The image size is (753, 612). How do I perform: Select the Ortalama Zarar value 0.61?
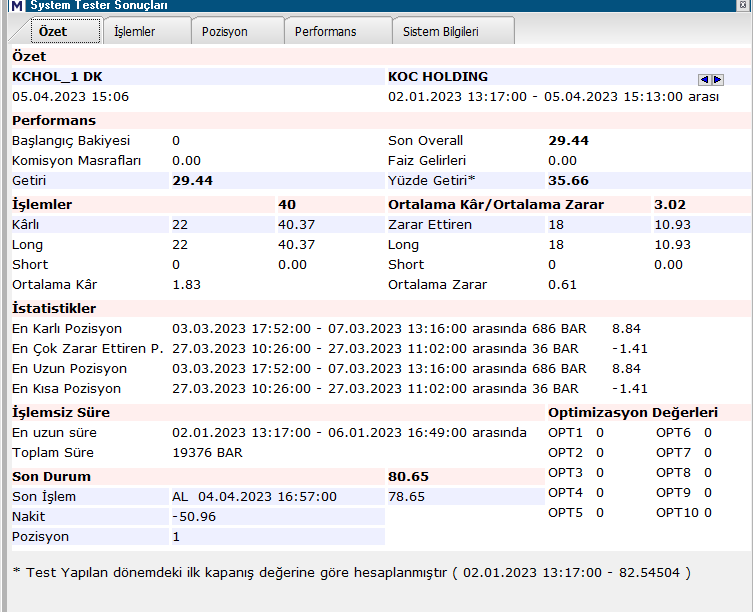click(x=562, y=285)
